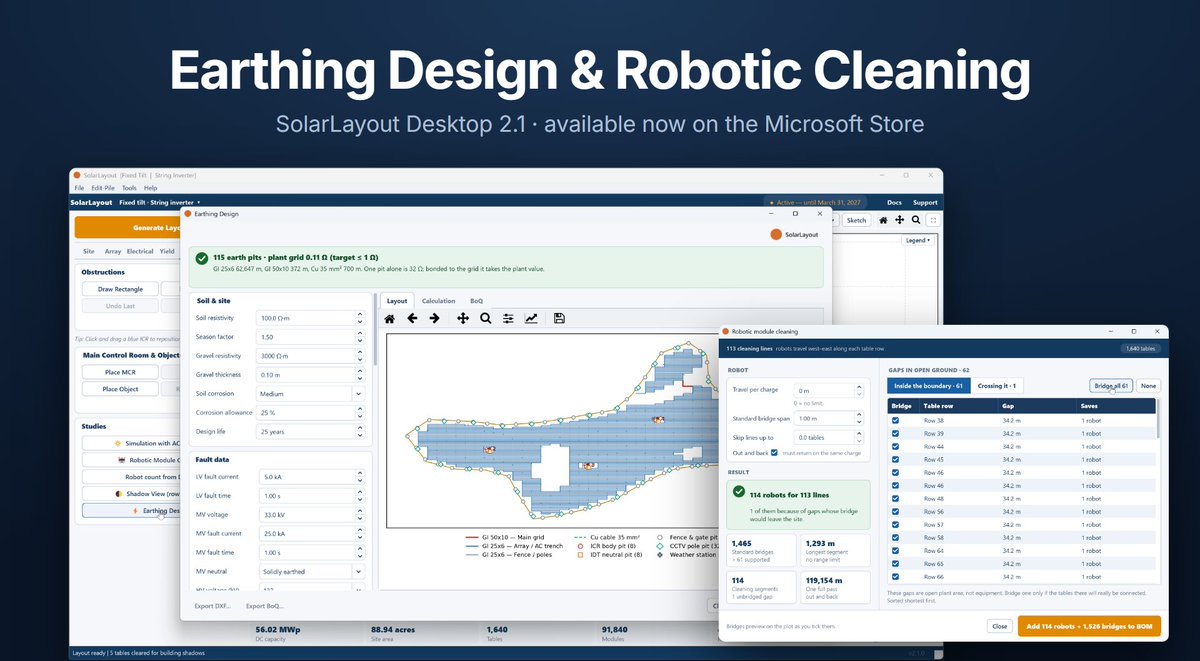The image size is (1200, 661).
Task: Select the zoom magnifier in Earthing plot toolbar
Action: pos(485,318)
